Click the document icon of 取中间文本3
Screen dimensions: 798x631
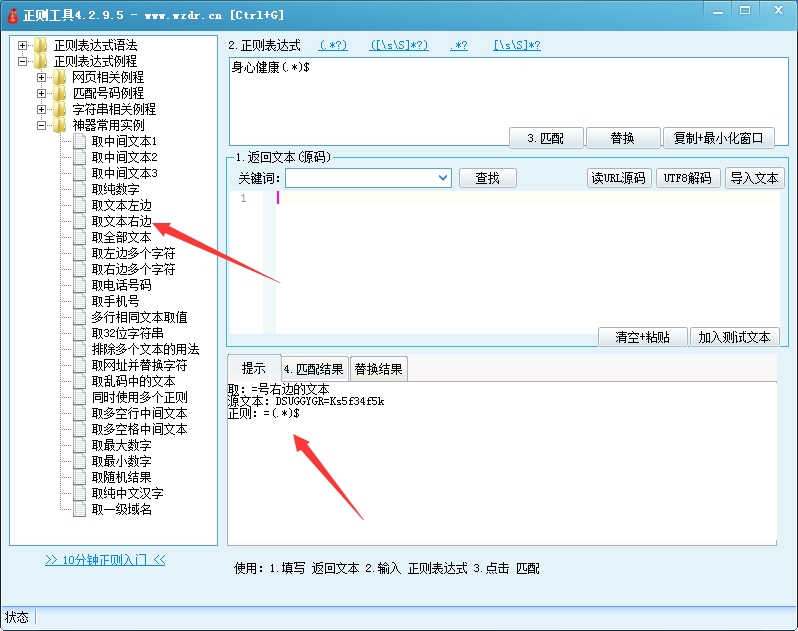79,173
